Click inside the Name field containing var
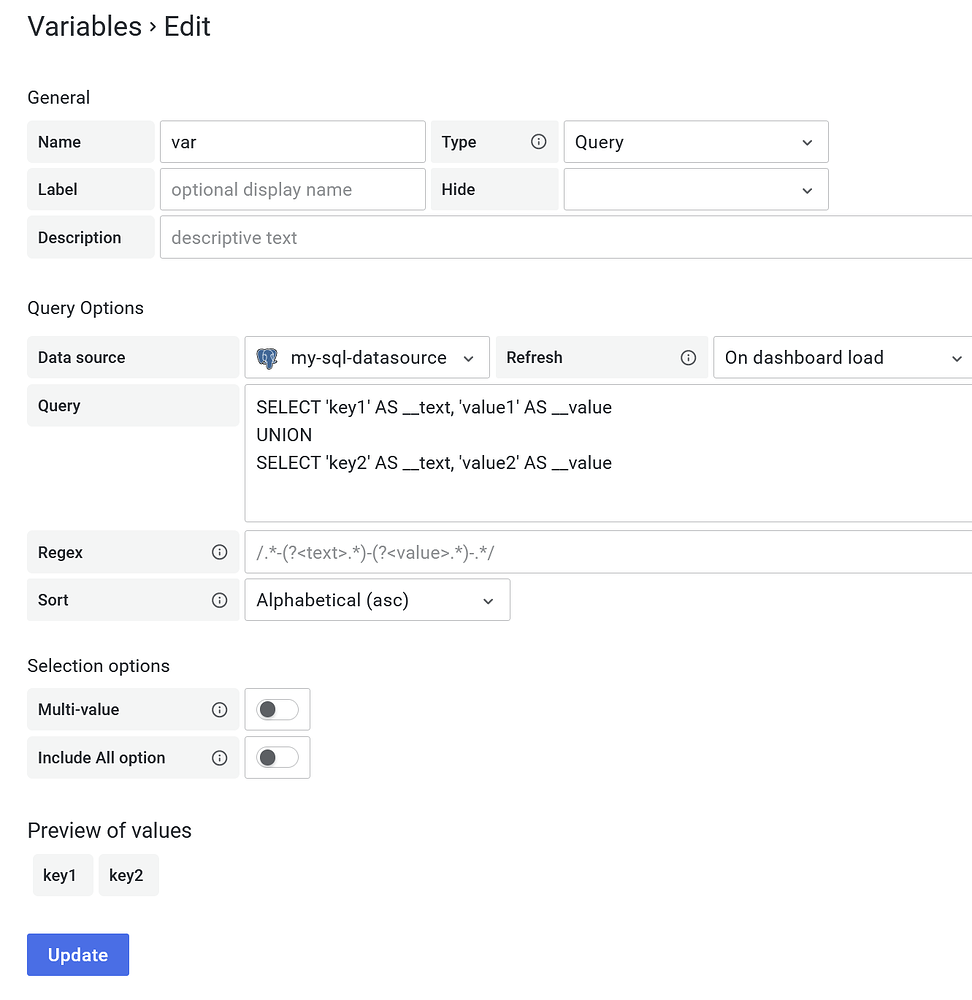Image resolution: width=972 pixels, height=1000 pixels. (292, 141)
